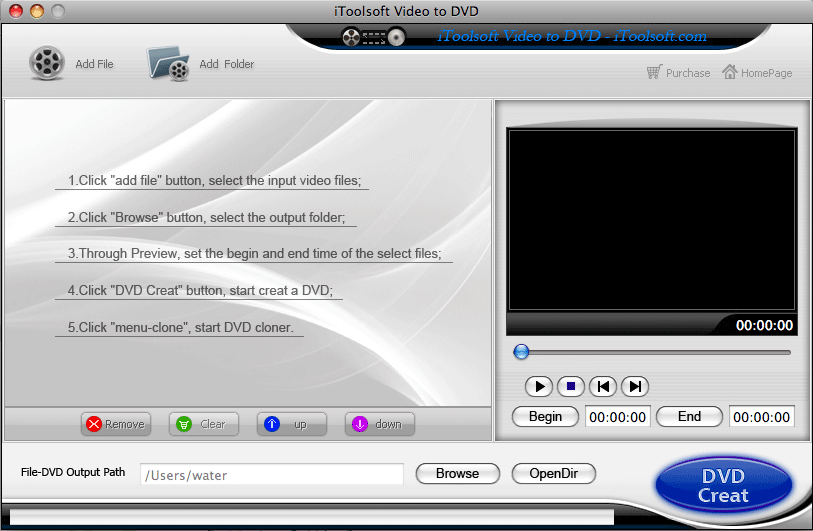Remove the selected file from list
The width and height of the screenshot is (813, 531).
[115, 424]
